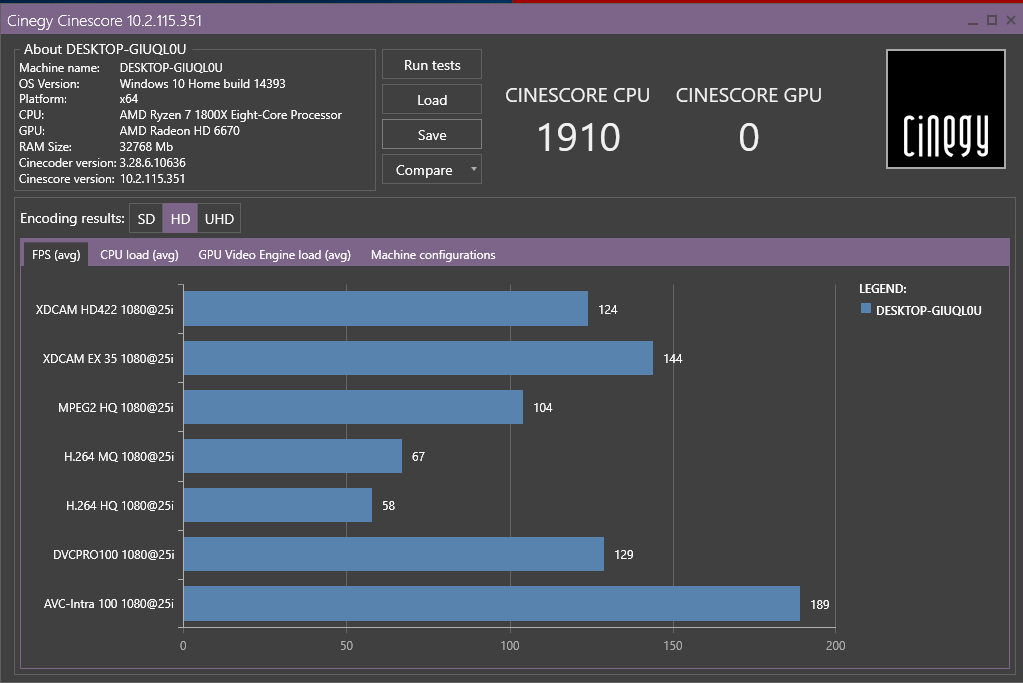This screenshot has width=1023, height=683.
Task: Close the Cinescore window
Action: point(1011,20)
